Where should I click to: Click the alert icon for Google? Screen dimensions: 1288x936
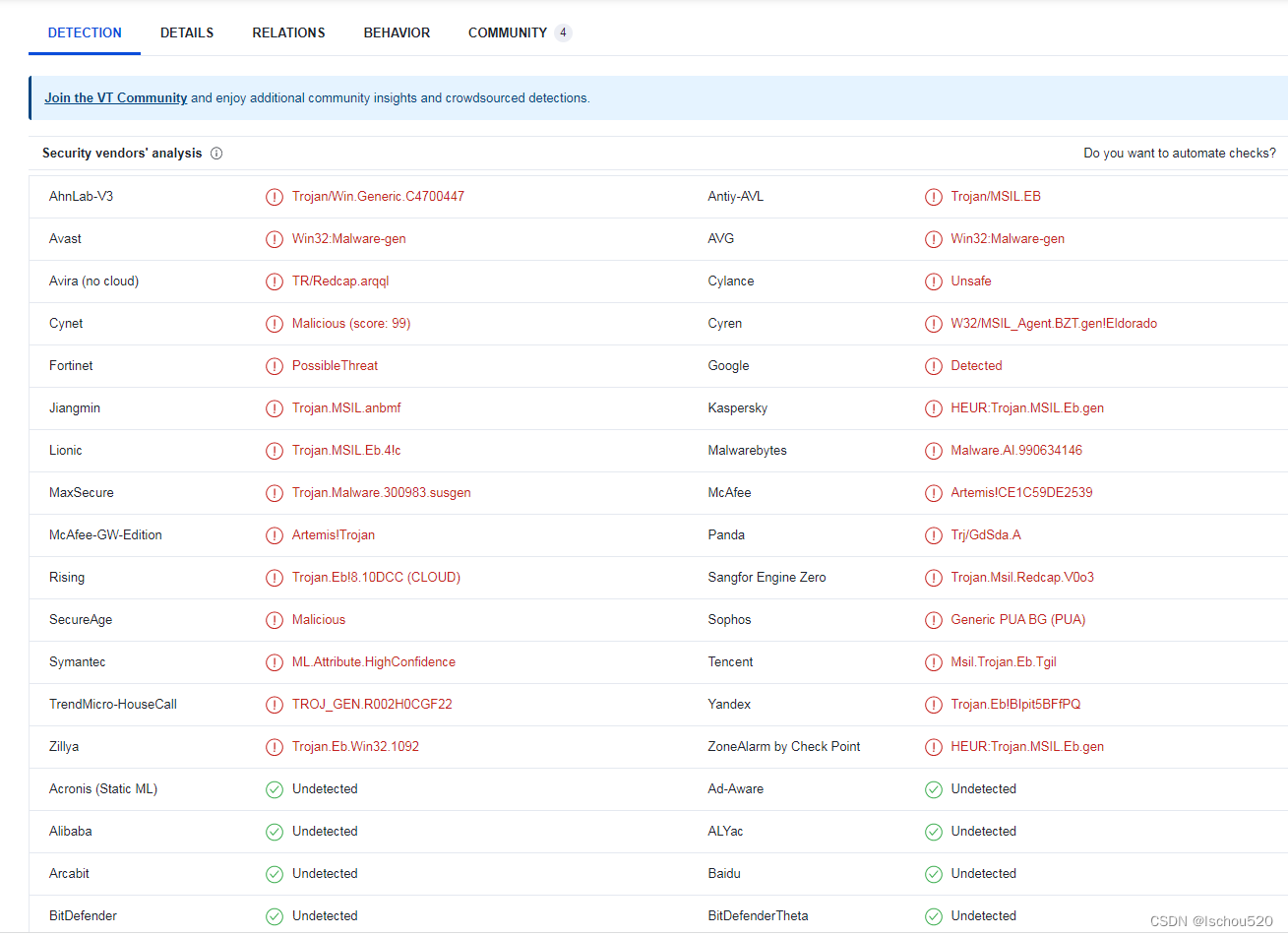(x=934, y=366)
